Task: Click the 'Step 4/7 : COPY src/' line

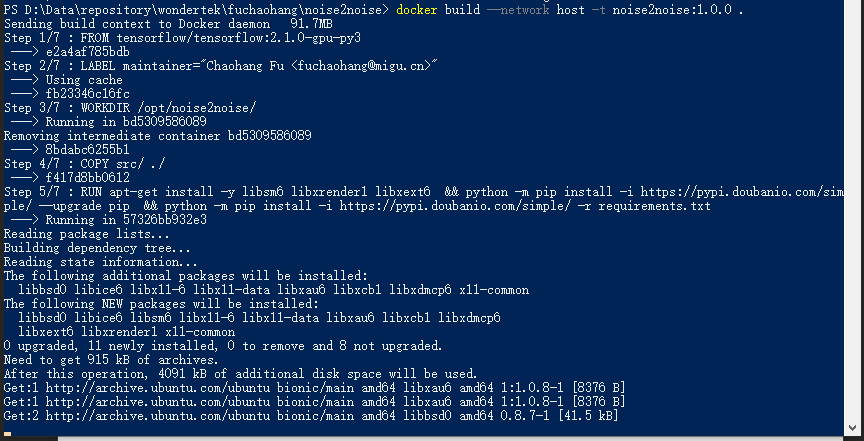Action: point(84,164)
